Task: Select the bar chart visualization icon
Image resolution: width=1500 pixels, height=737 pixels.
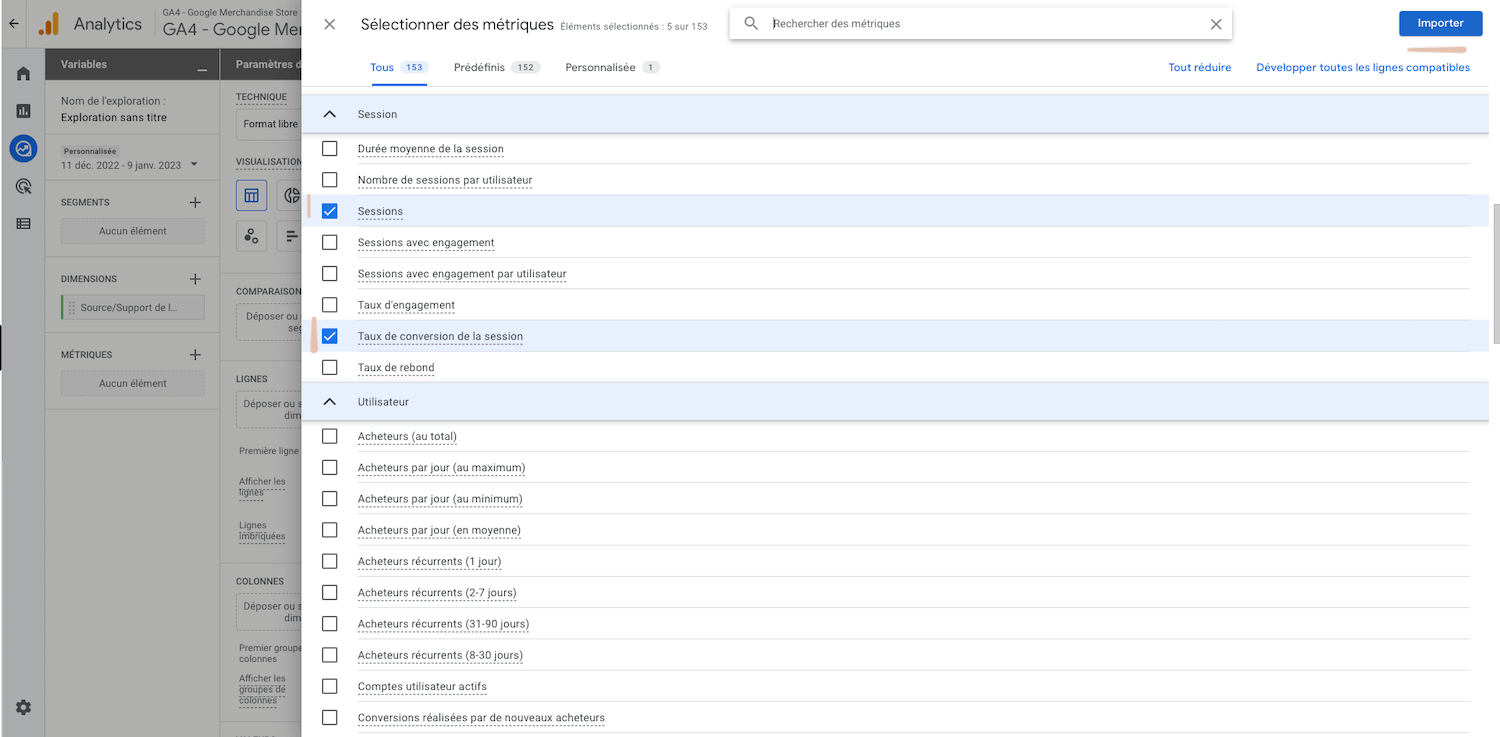Action: tap(291, 236)
